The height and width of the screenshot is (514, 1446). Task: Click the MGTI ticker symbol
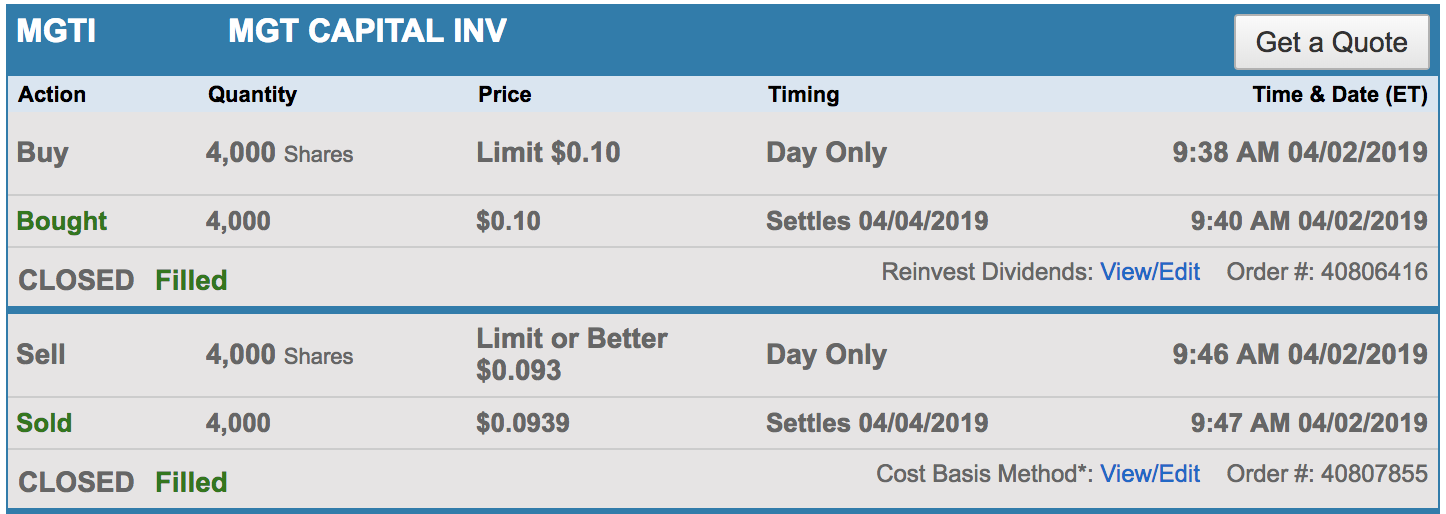tap(56, 32)
